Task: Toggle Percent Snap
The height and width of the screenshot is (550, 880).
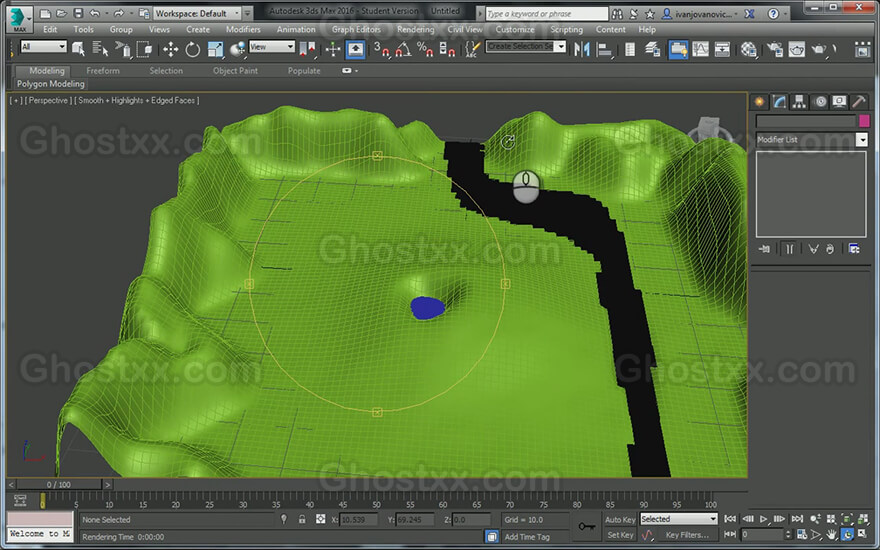Action: (425, 49)
